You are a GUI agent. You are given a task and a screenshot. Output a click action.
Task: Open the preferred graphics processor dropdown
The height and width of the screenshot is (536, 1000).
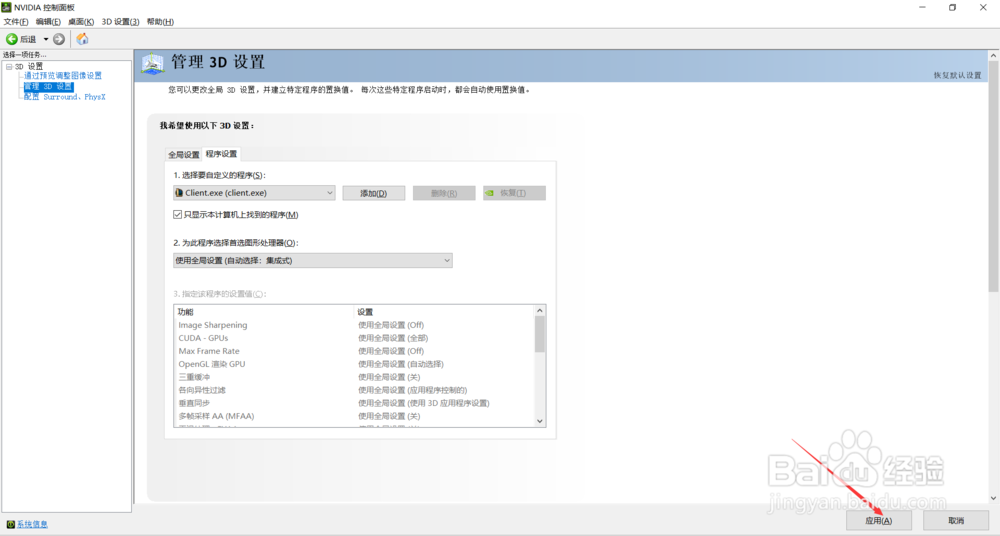[x=312, y=260]
